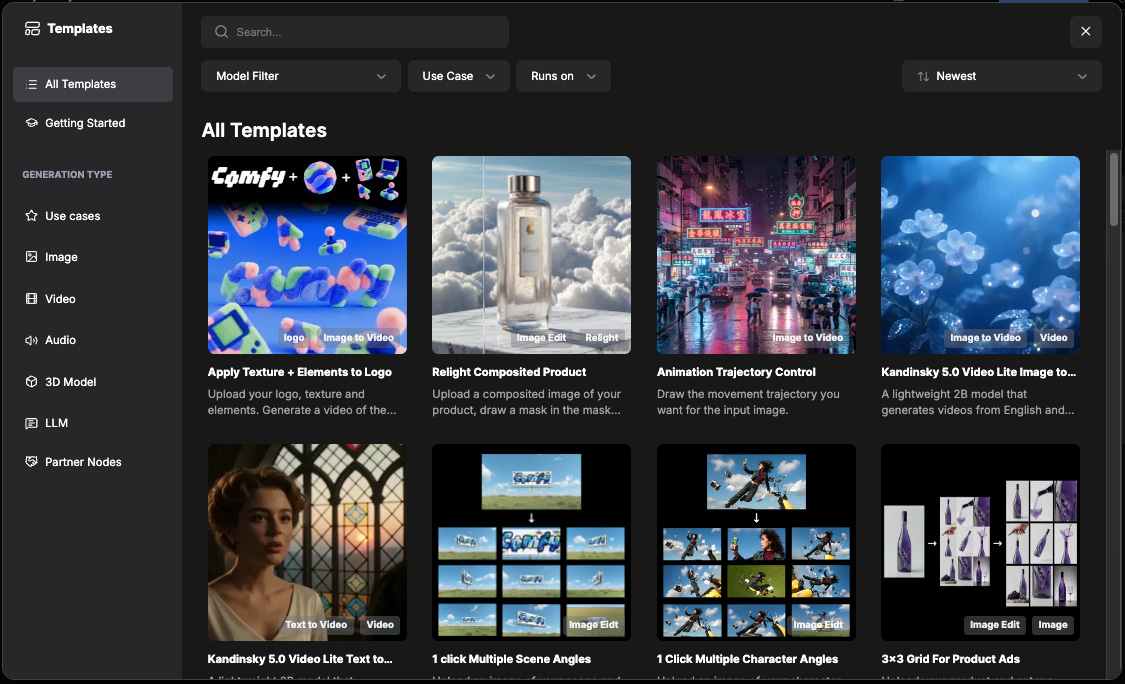The height and width of the screenshot is (684, 1125).
Task: Focus the template search field
Action: click(x=354, y=32)
